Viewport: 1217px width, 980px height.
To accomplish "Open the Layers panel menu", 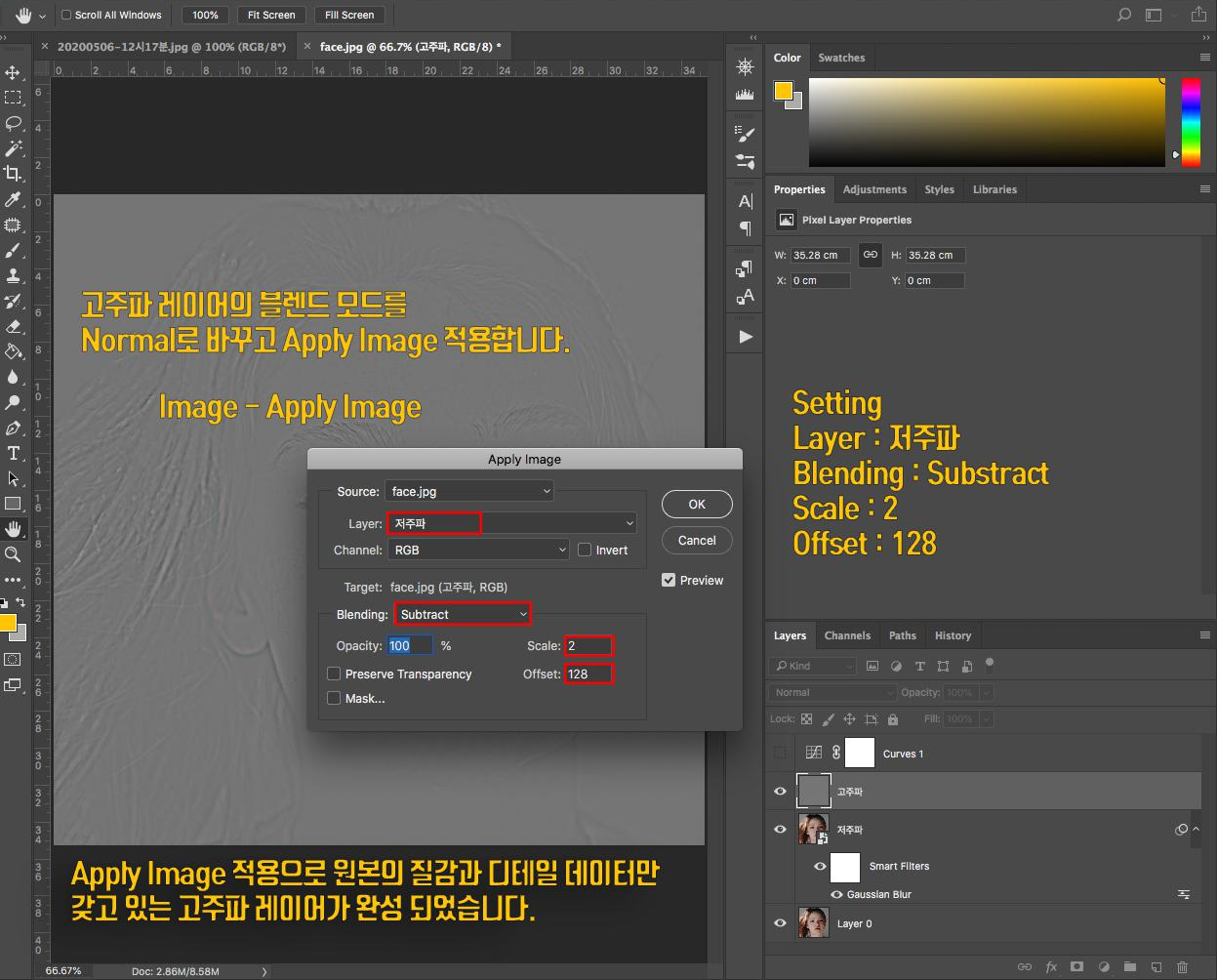I will pyautogui.click(x=1204, y=635).
